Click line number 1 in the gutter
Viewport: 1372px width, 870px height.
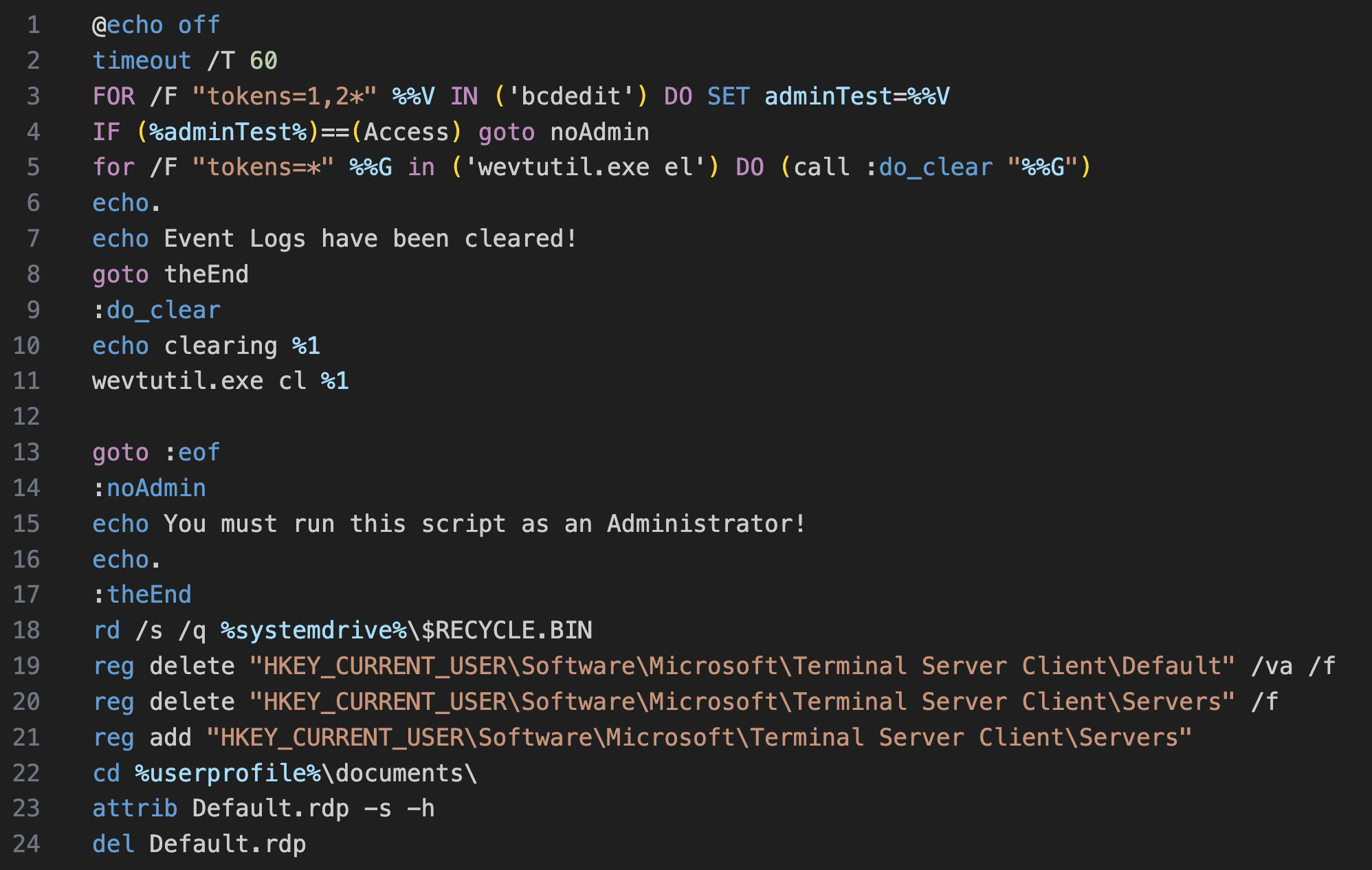tap(34, 25)
